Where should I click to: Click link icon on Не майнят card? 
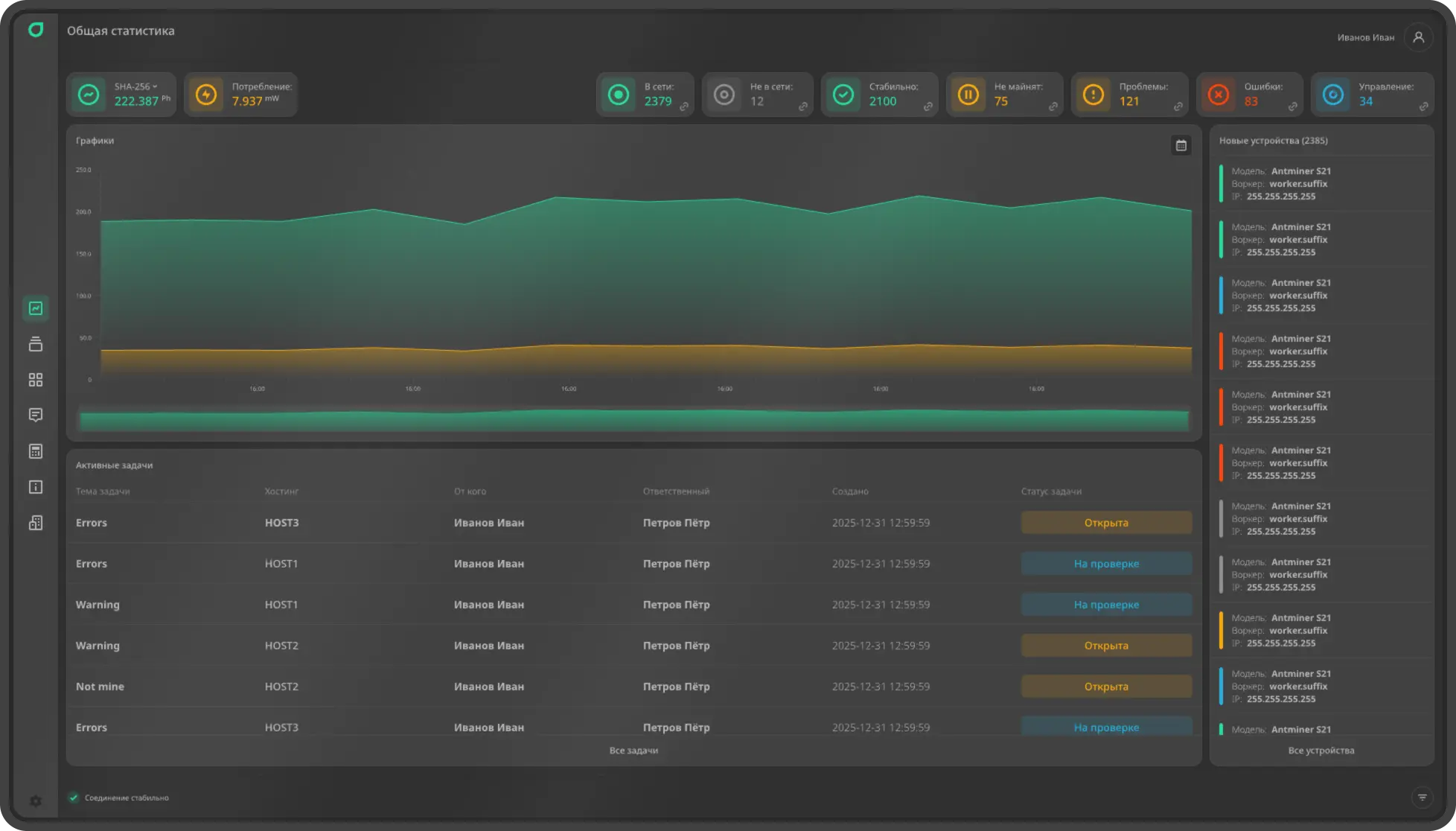pyautogui.click(x=1053, y=107)
